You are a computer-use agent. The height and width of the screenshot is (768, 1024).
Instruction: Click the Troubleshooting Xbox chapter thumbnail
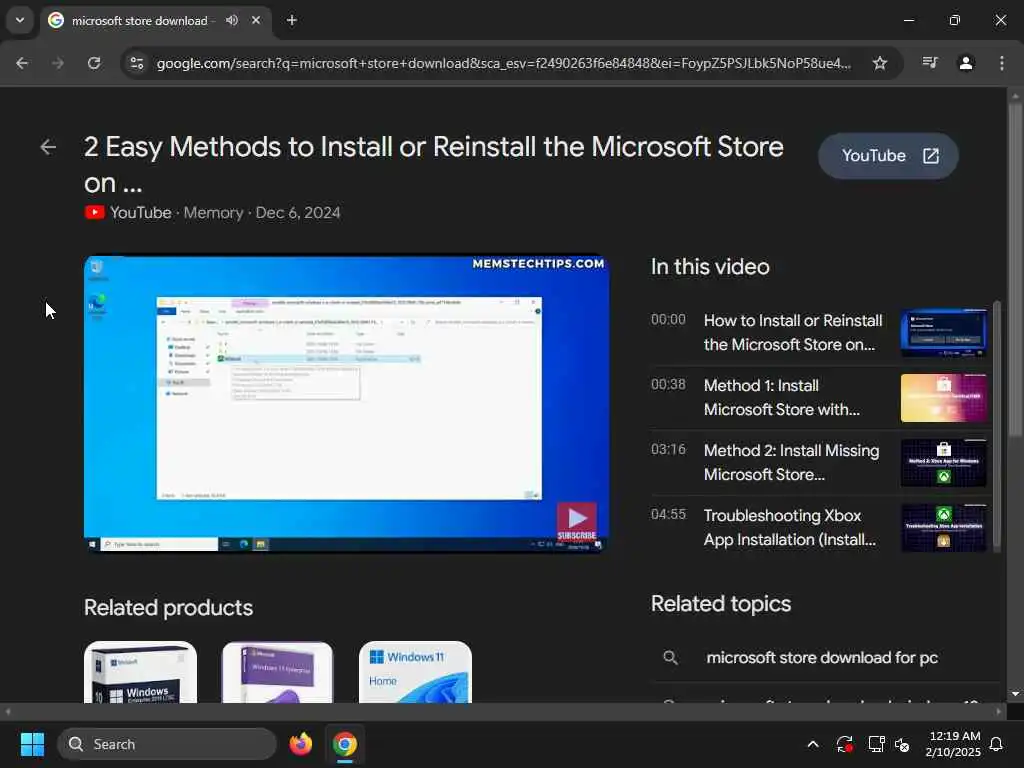944,528
